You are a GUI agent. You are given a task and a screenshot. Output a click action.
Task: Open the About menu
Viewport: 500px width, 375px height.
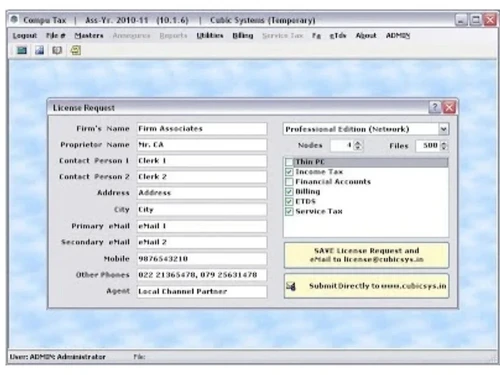click(x=366, y=35)
